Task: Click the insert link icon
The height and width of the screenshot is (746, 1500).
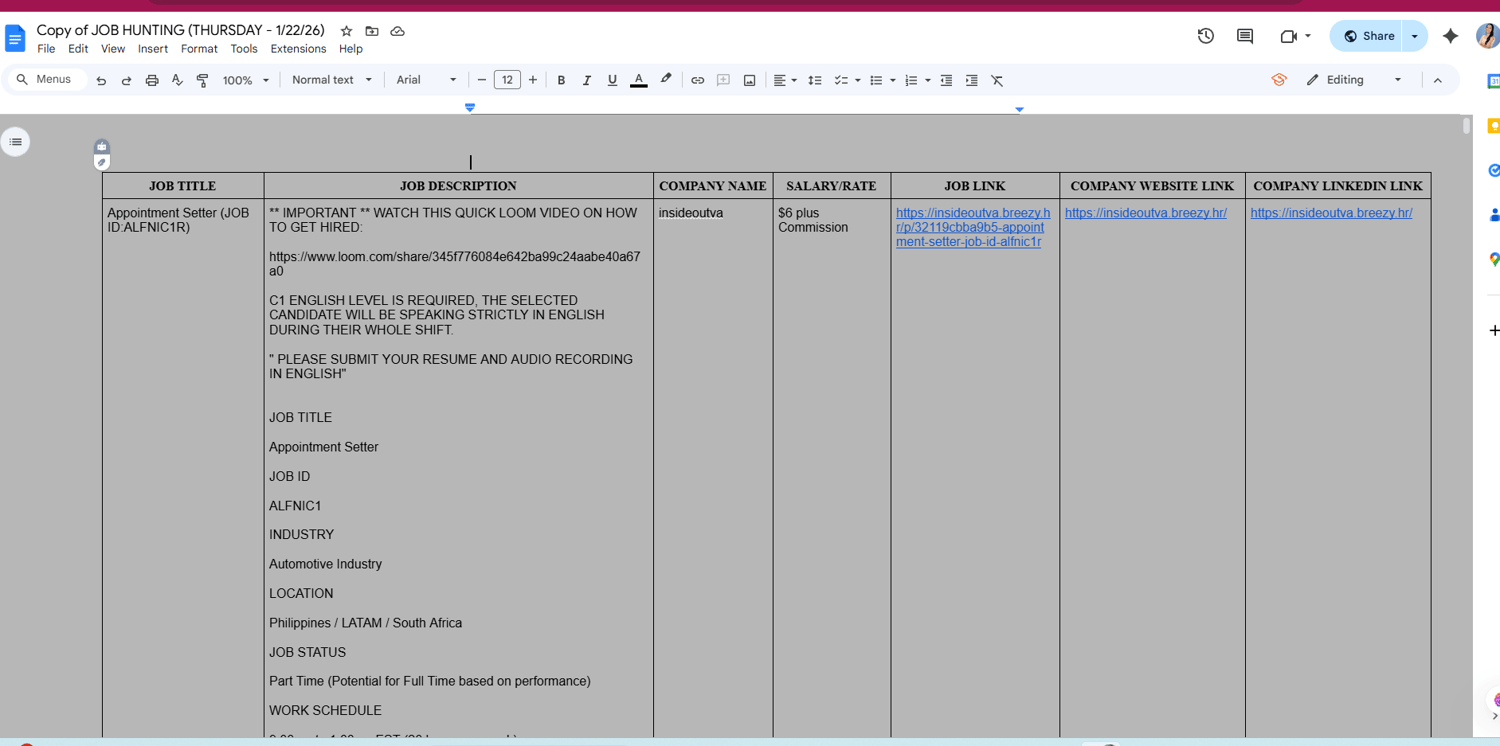Action: (697, 80)
